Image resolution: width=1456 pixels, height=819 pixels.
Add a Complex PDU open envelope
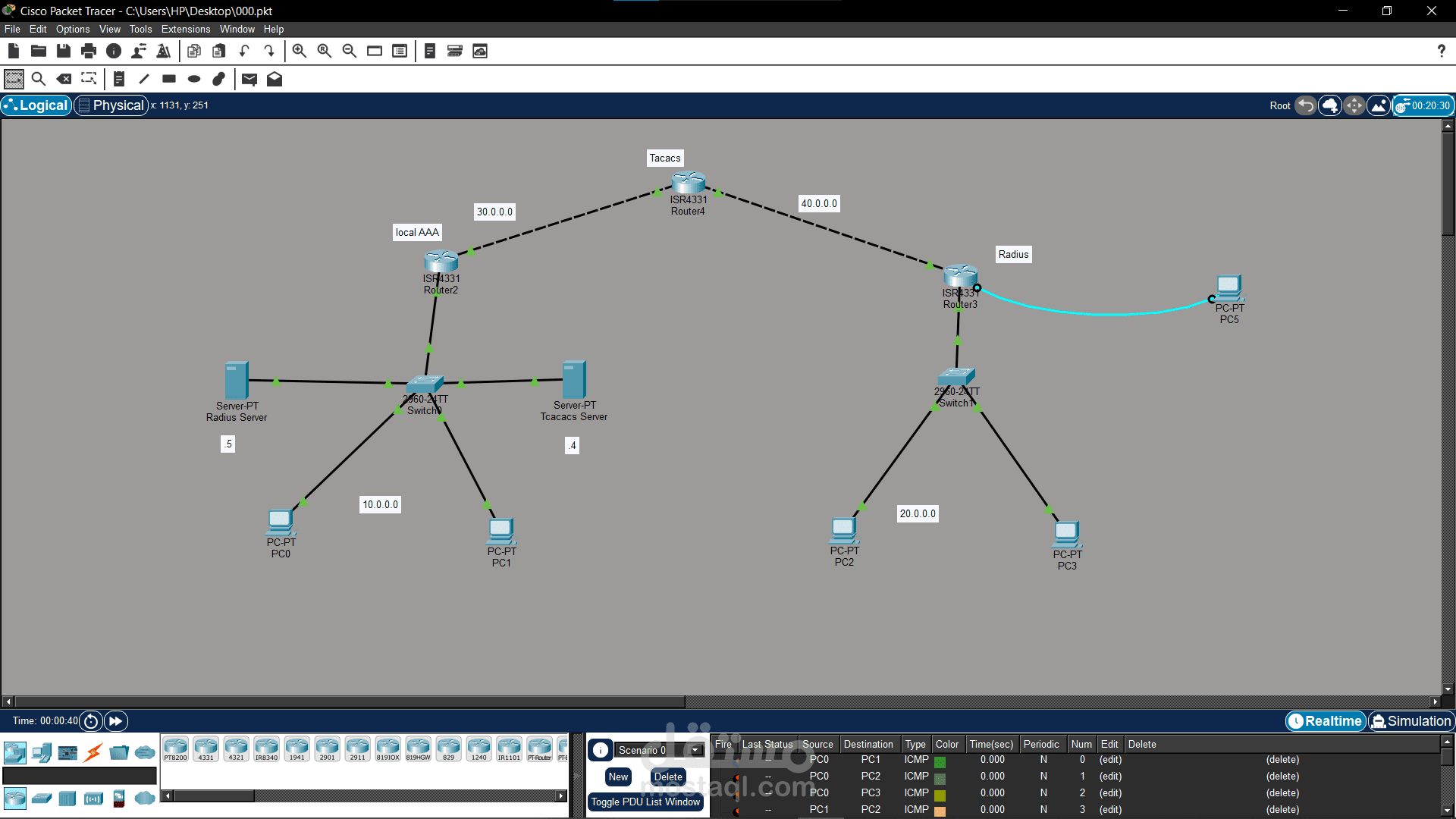pyautogui.click(x=275, y=79)
